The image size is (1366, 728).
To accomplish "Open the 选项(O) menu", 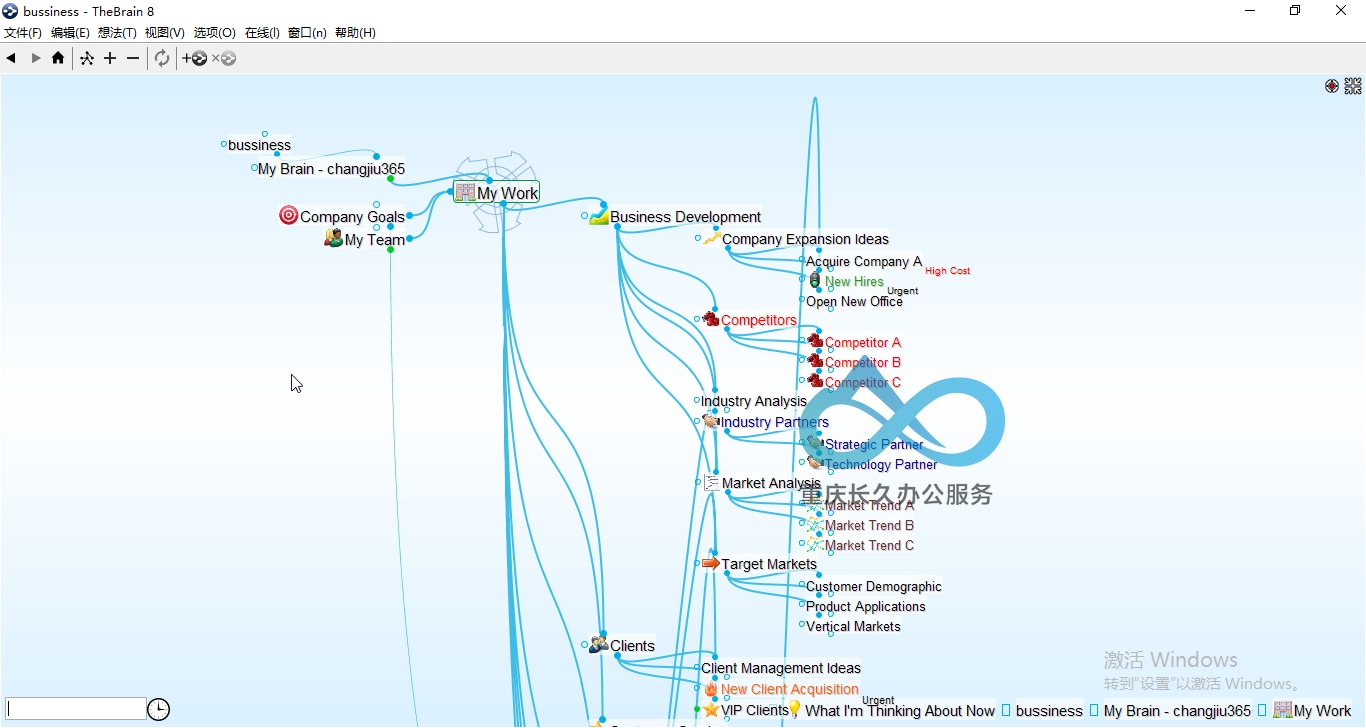I will 215,33.
